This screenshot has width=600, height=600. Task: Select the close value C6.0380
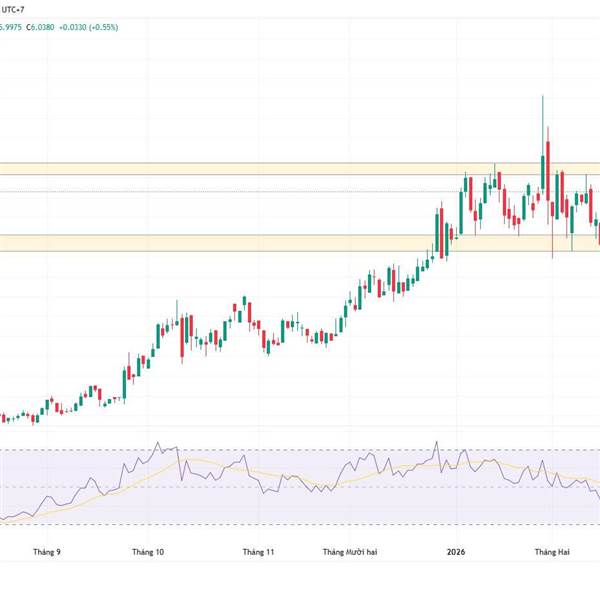point(40,28)
